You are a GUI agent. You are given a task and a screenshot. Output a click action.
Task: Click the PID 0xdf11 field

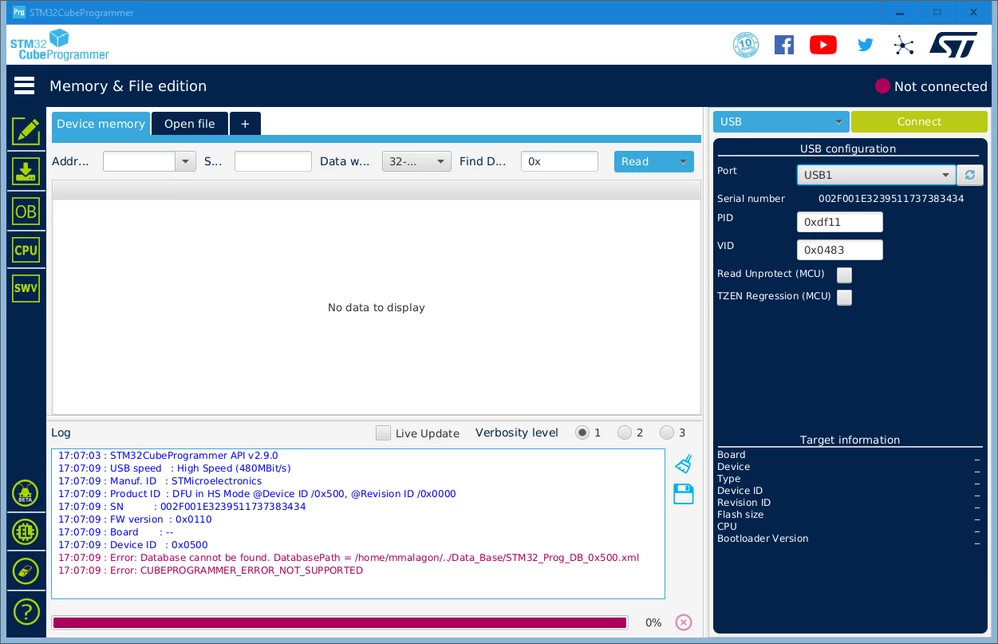click(x=840, y=222)
